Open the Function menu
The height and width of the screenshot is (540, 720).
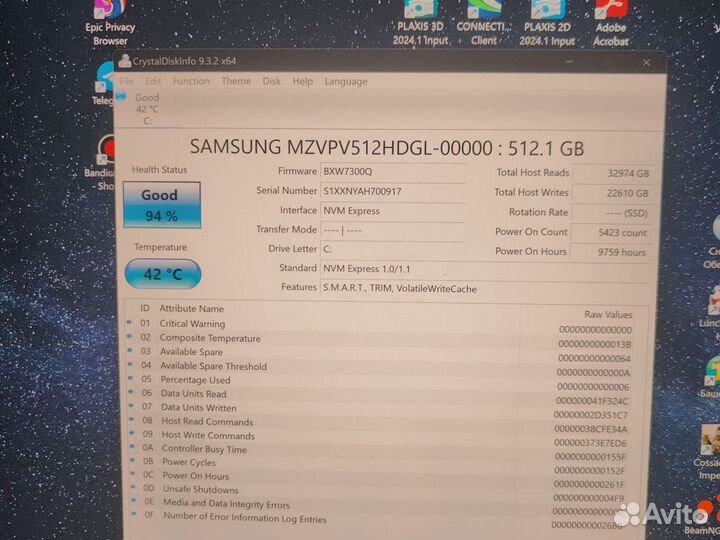[x=191, y=81]
